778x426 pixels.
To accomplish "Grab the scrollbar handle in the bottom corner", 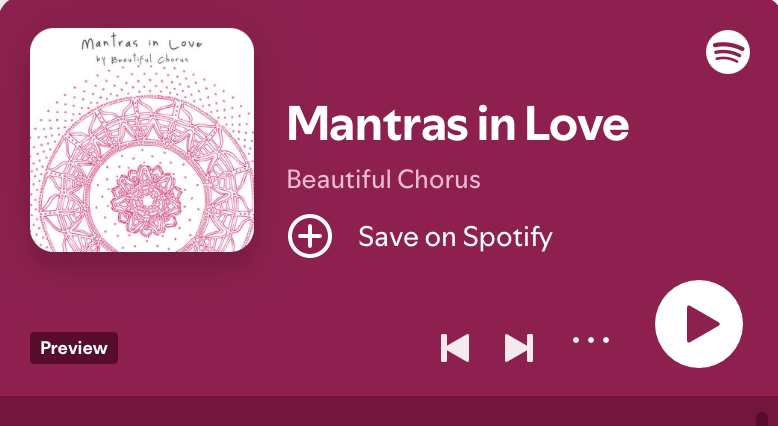I will coord(762,419).
